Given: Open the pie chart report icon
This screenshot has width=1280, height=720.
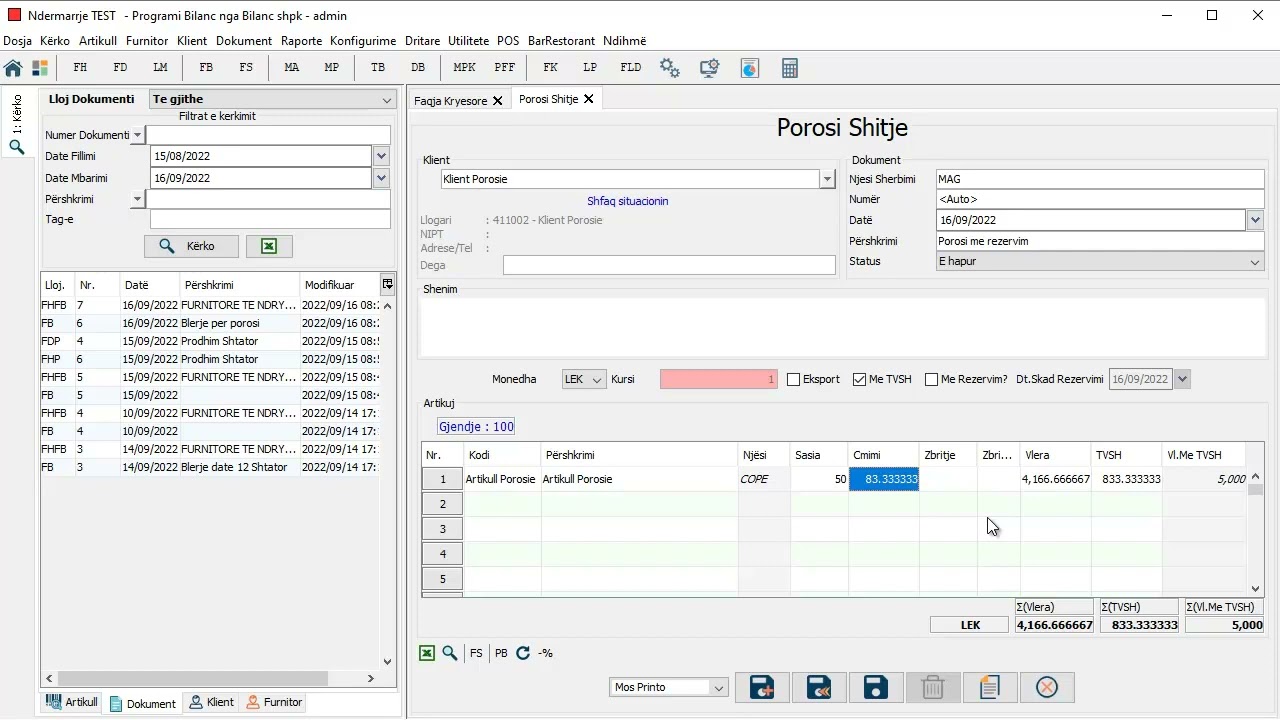Looking at the screenshot, I should 750,68.
